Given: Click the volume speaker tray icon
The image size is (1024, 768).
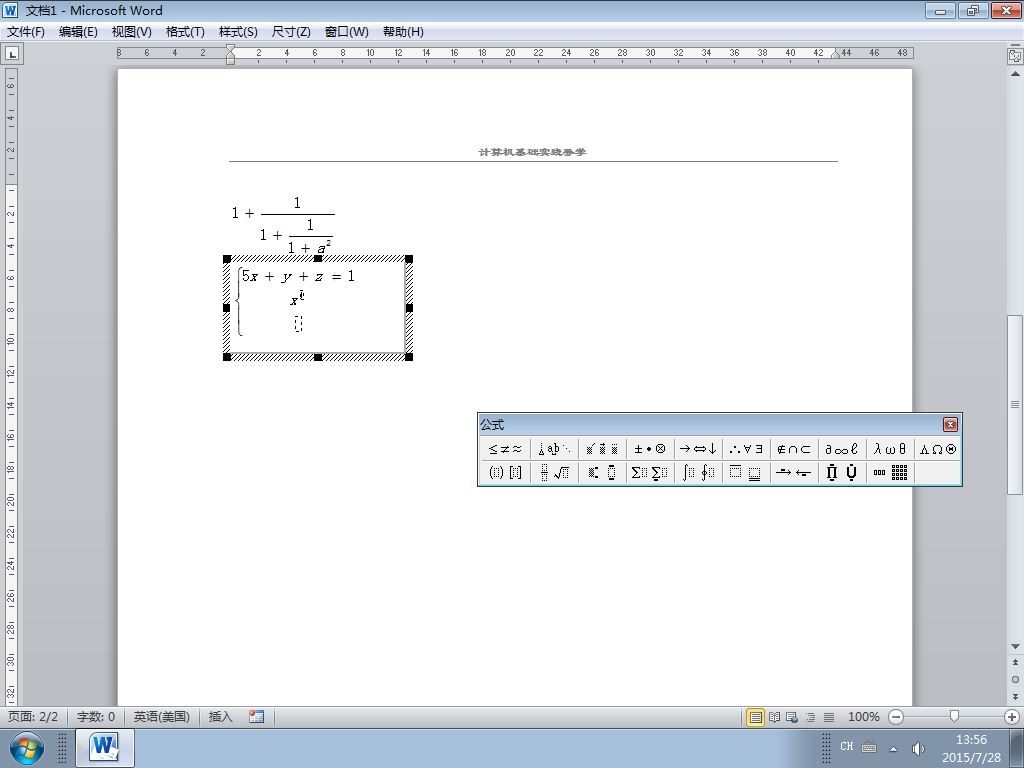Looking at the screenshot, I should click(918, 748).
